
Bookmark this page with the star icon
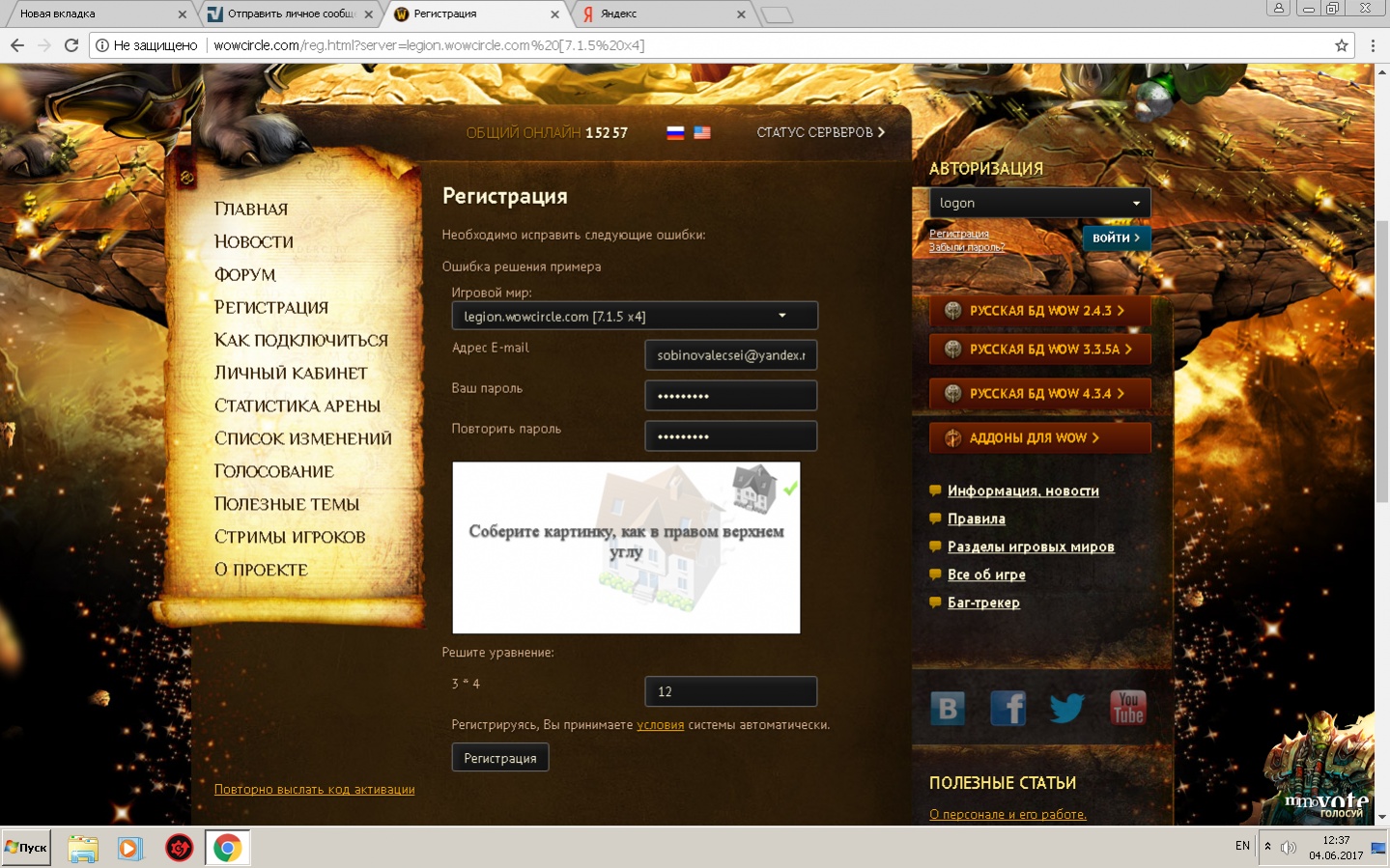[1341, 45]
